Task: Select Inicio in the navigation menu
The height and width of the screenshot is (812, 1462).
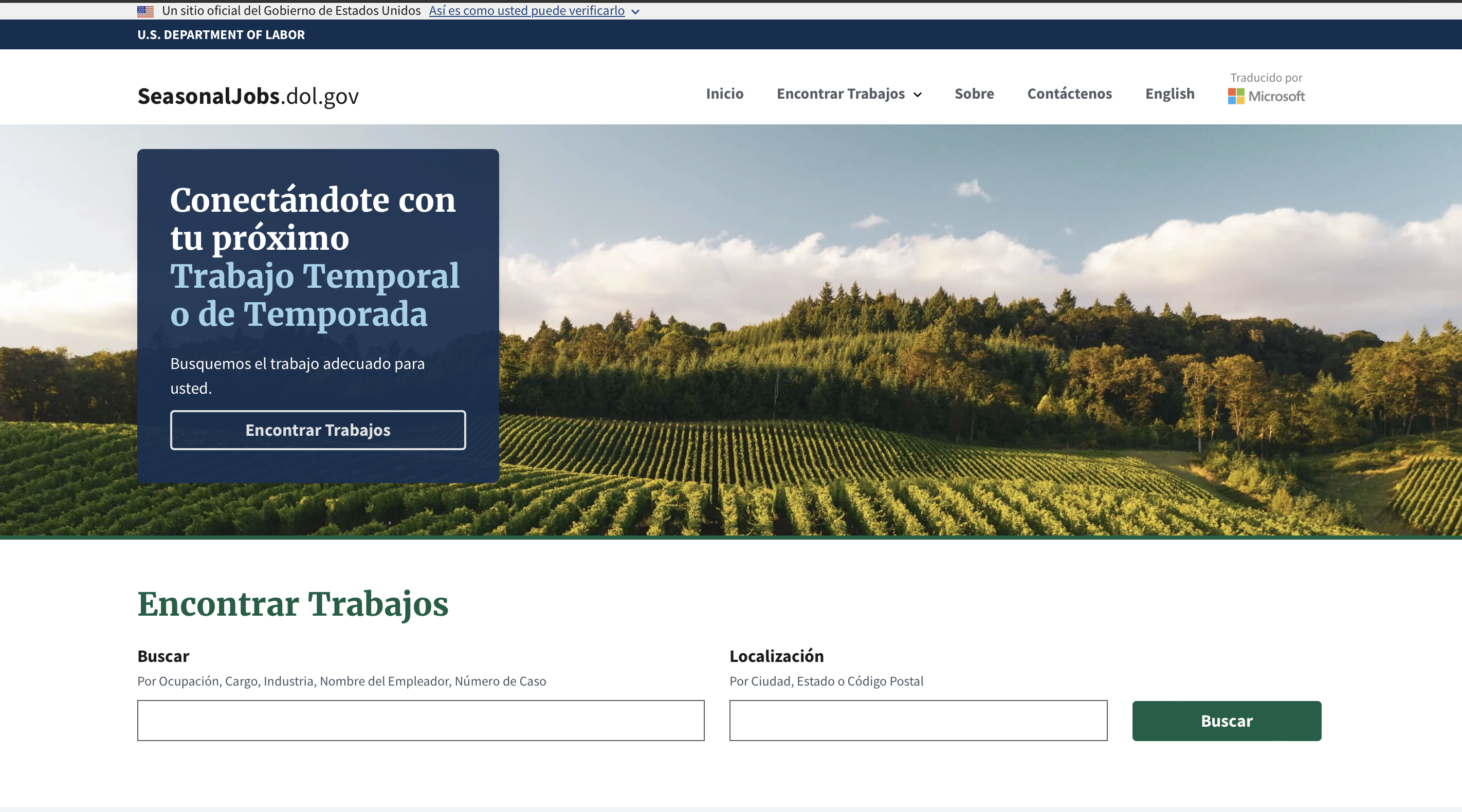Action: coord(725,94)
